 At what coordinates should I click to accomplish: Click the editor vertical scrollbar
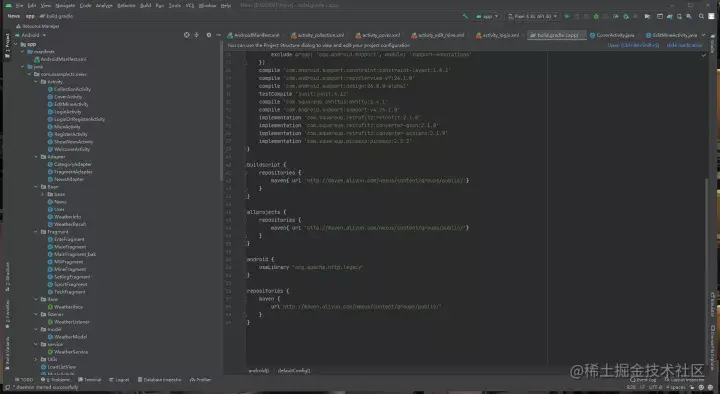[x=706, y=271]
